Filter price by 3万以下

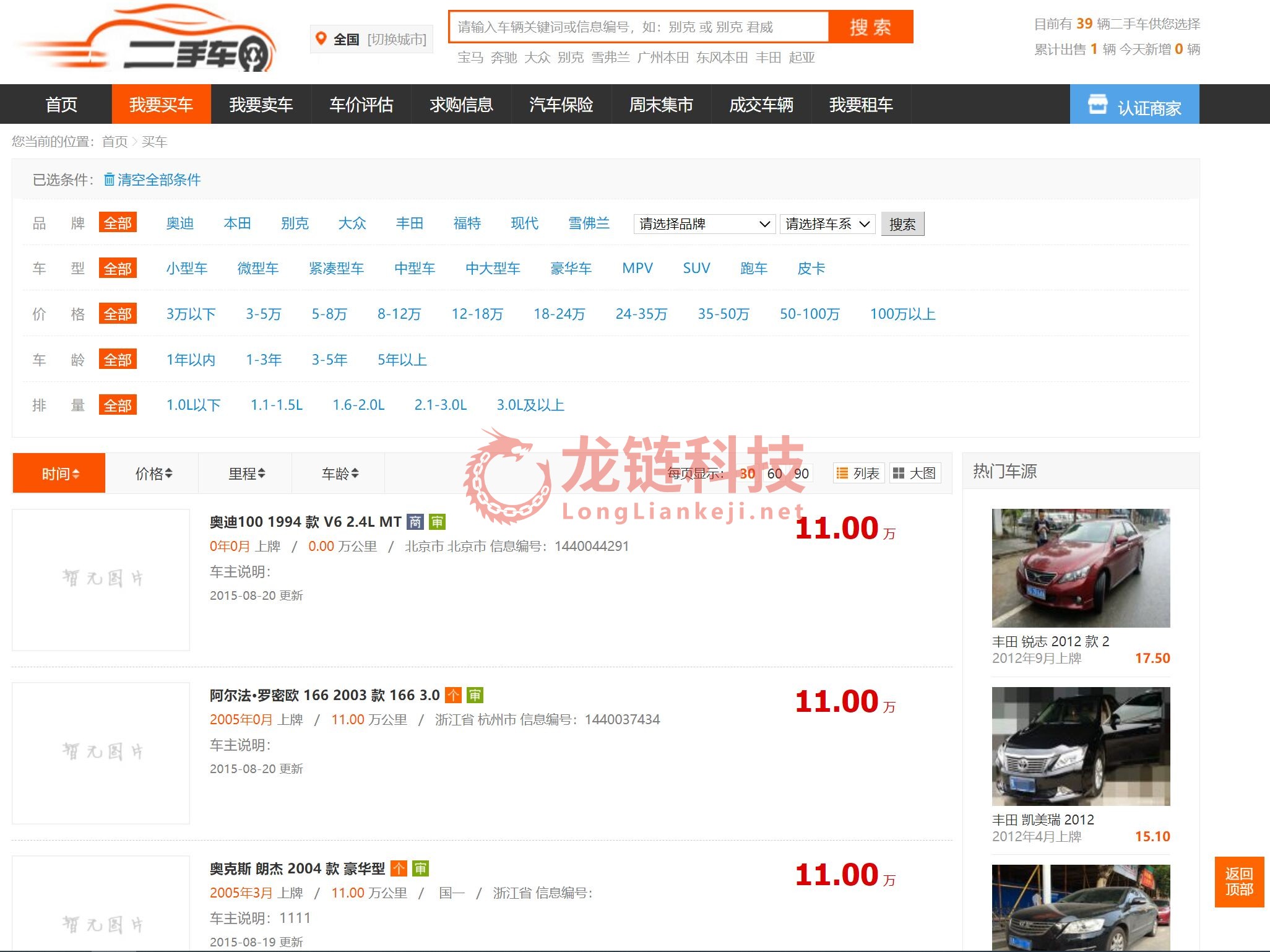pyautogui.click(x=191, y=314)
